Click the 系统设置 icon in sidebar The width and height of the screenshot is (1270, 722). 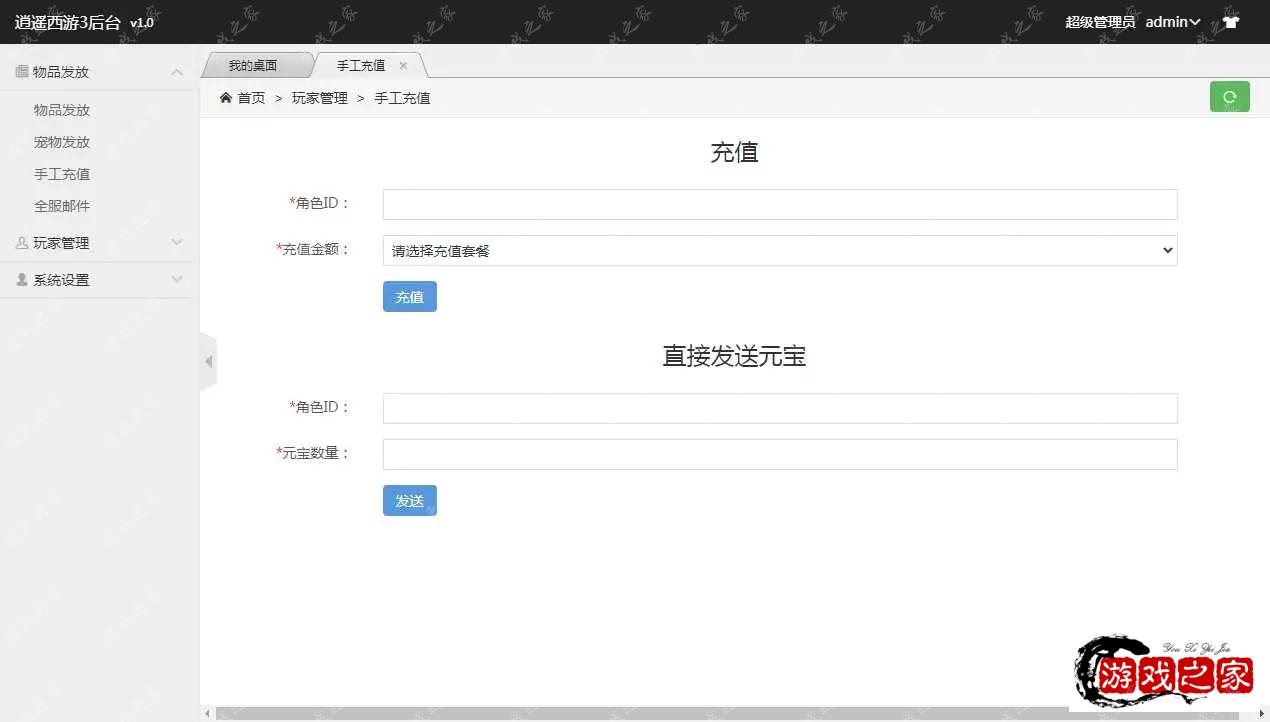tap(24, 279)
